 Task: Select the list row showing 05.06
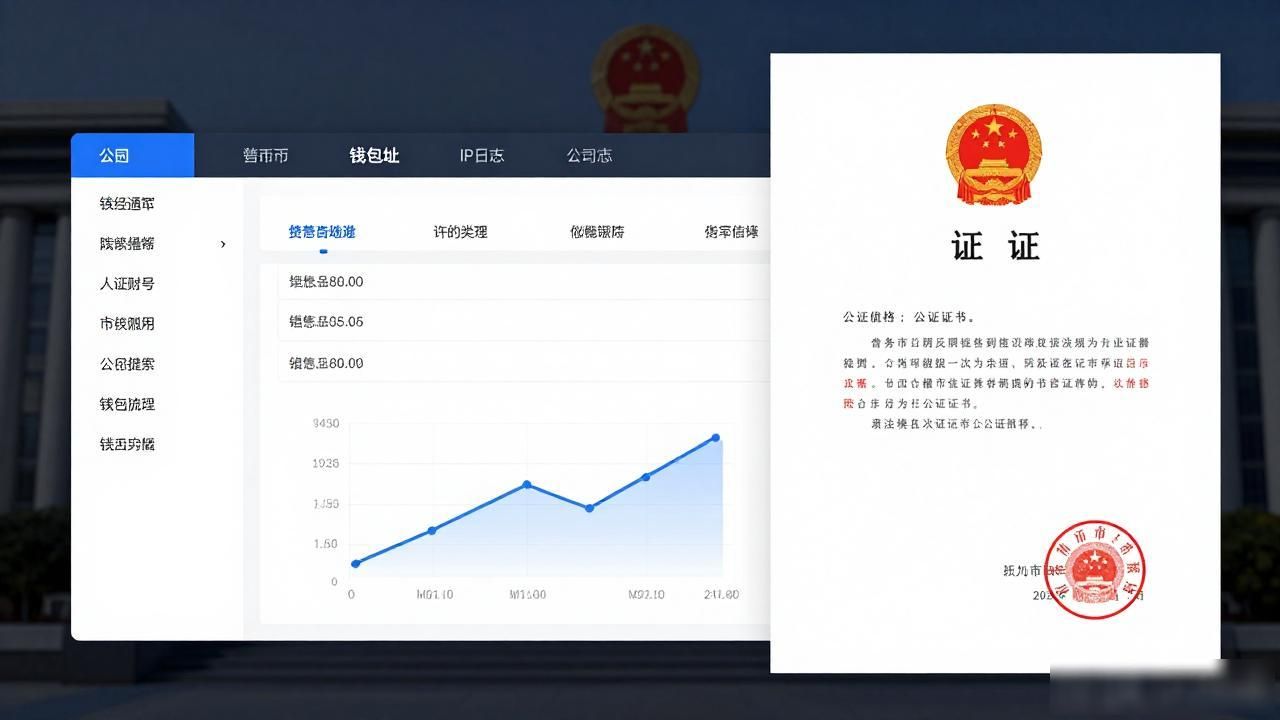tap(523, 322)
